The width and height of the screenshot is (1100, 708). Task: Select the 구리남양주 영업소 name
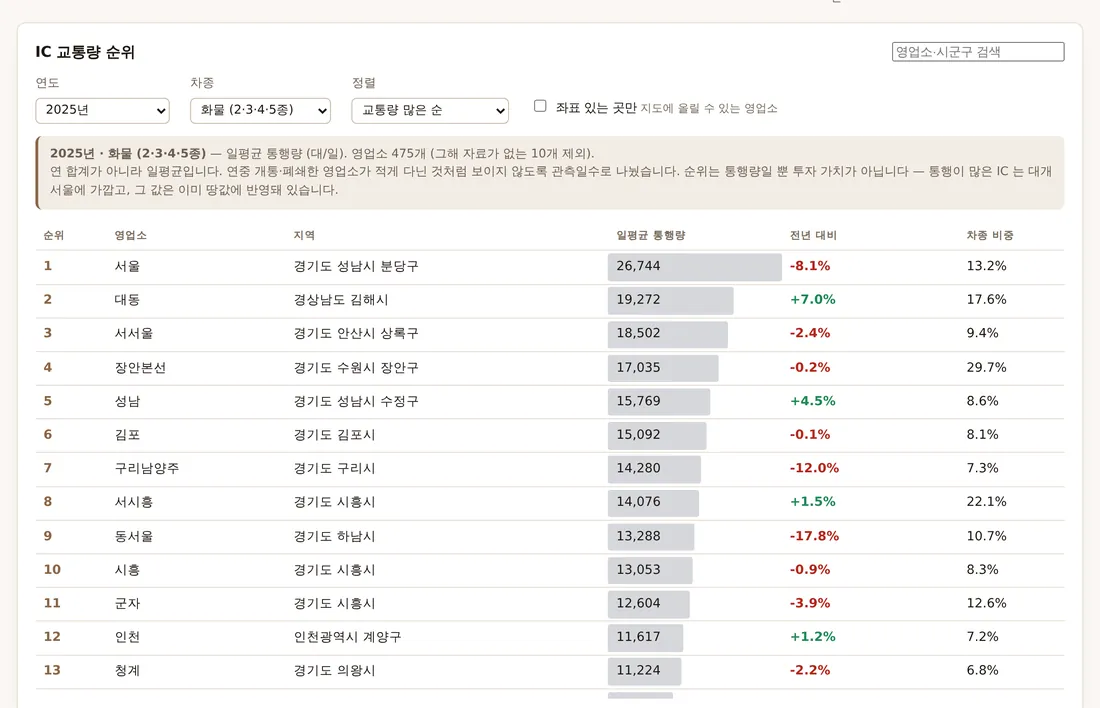[147, 468]
